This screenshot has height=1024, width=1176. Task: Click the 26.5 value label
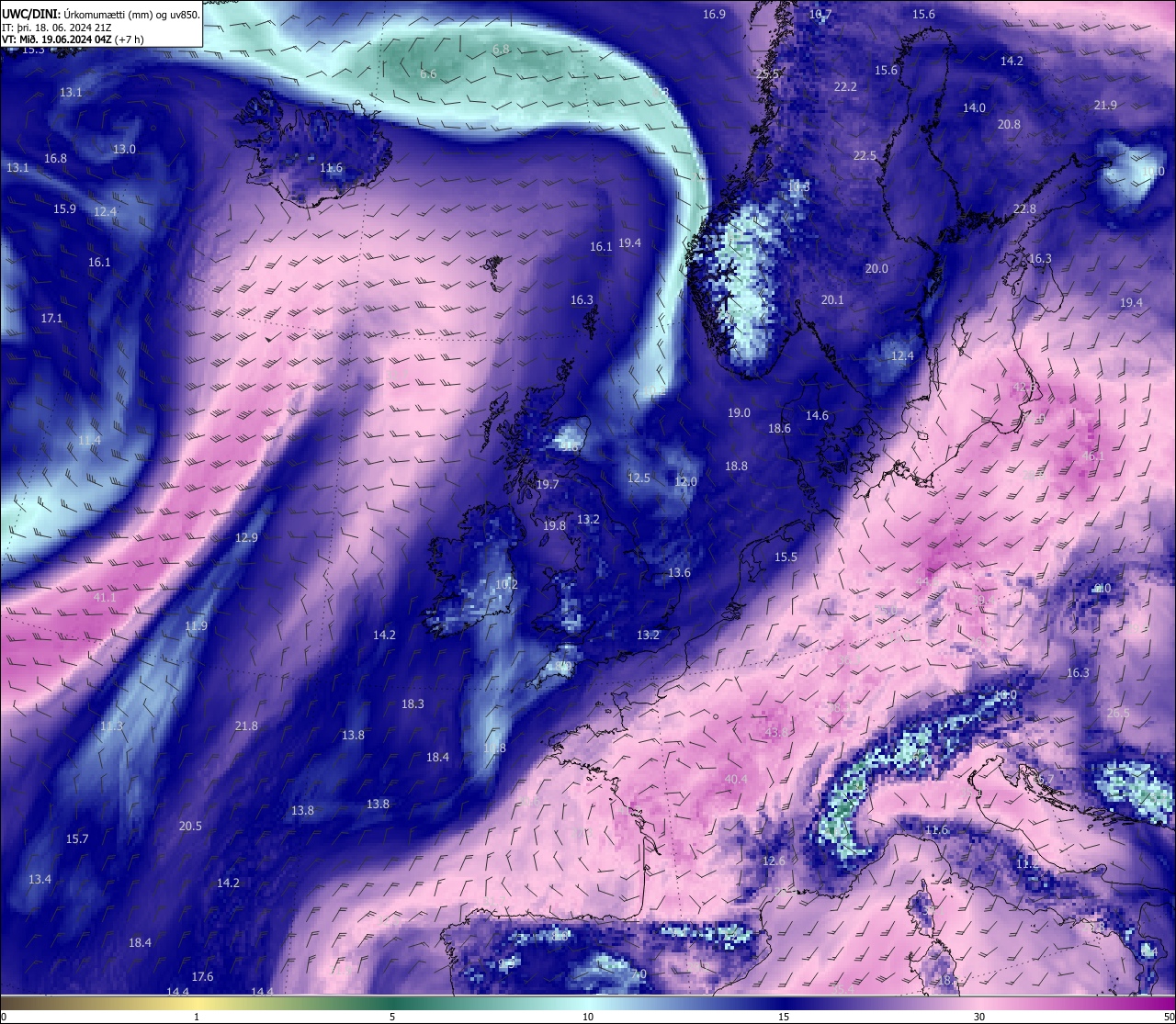point(1118,713)
